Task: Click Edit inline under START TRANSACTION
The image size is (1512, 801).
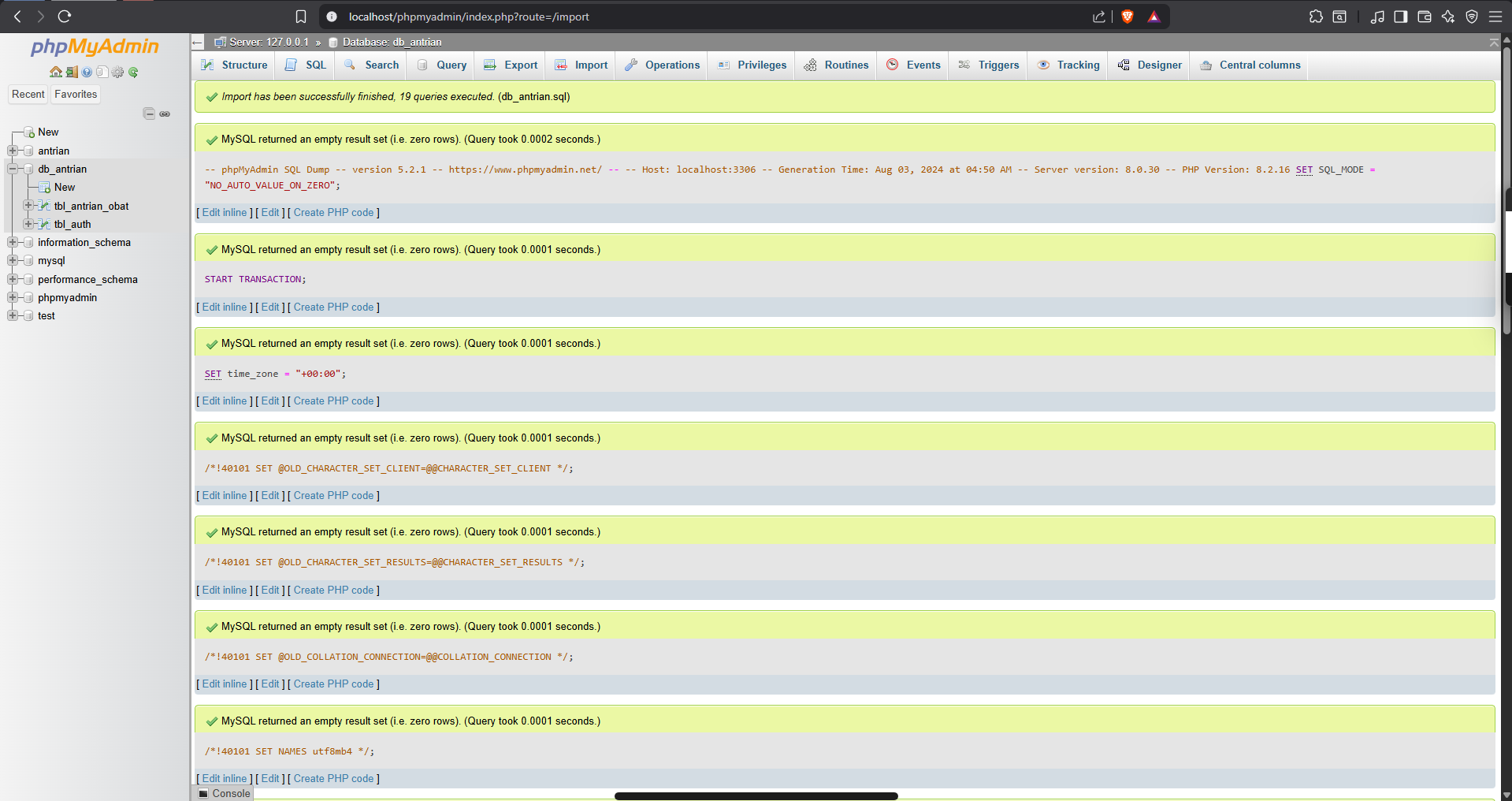Action: (225, 307)
